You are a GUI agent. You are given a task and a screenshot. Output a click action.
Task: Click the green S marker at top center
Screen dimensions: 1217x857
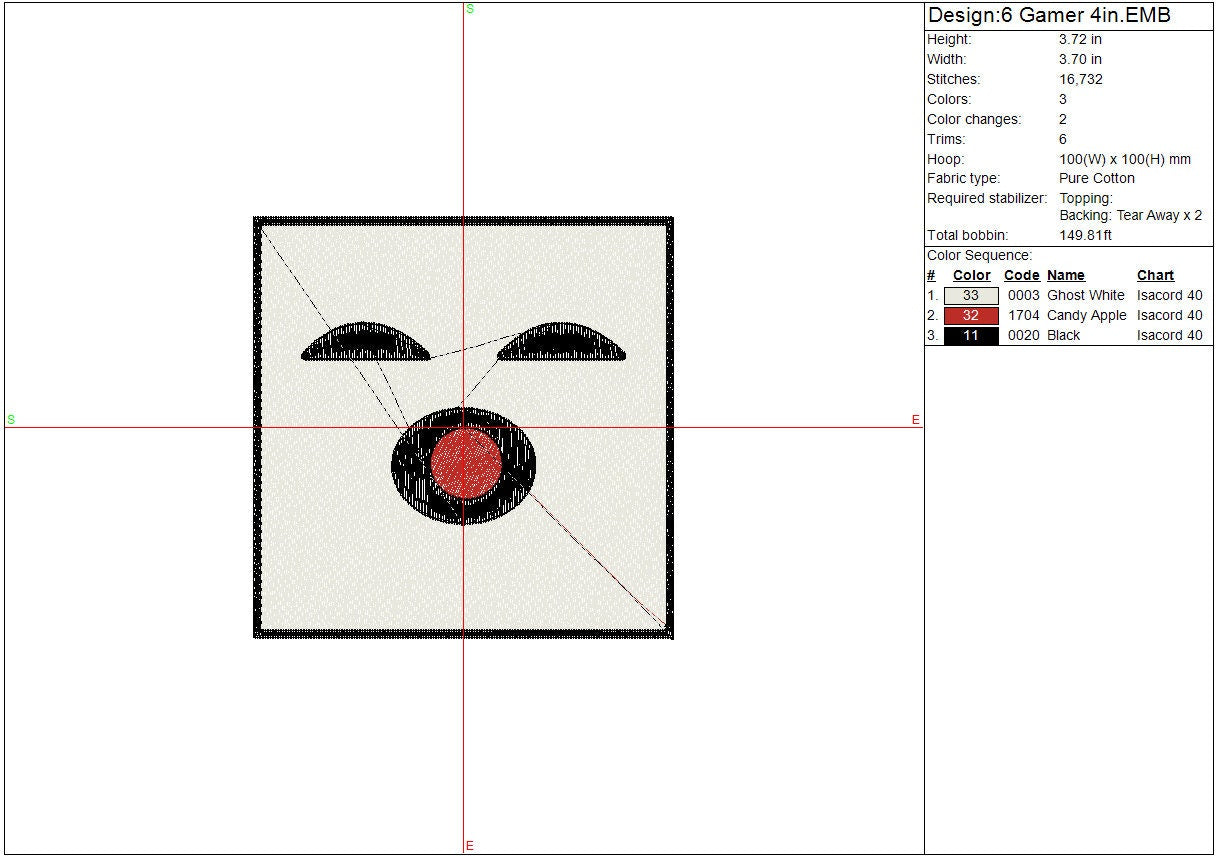click(470, 9)
